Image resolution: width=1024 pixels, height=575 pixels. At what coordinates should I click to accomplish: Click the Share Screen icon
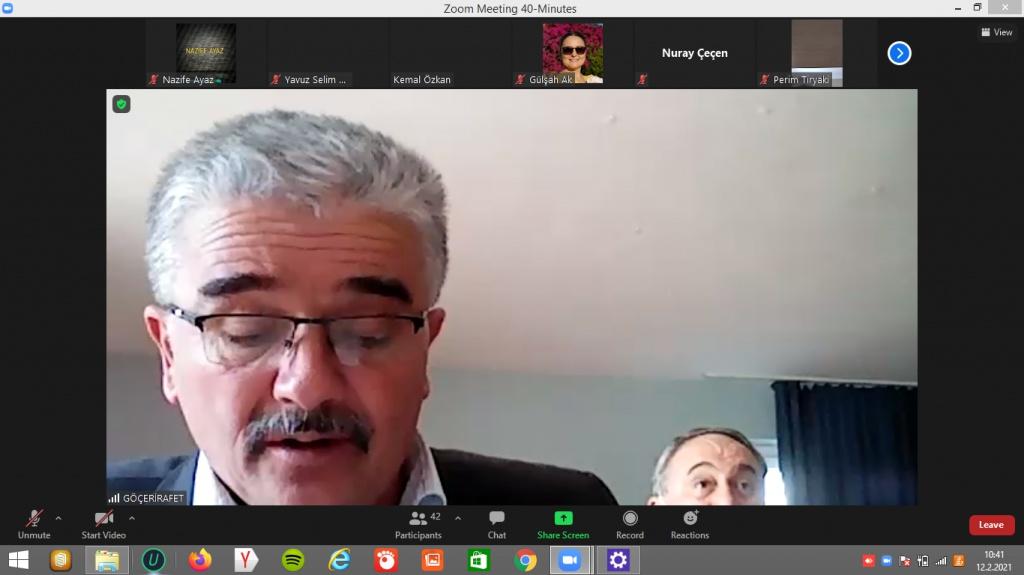point(563,524)
